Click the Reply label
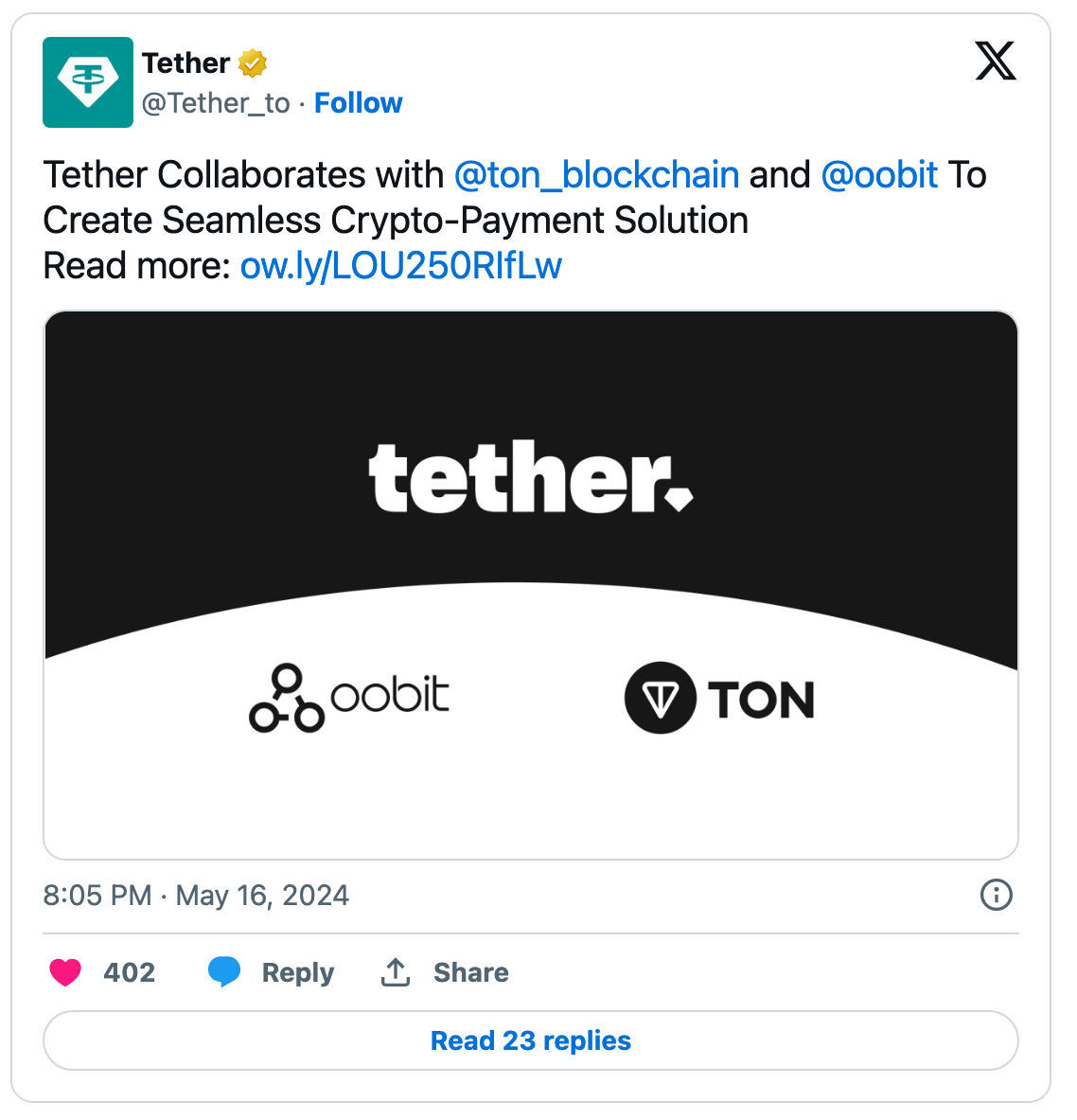 pos(298,972)
